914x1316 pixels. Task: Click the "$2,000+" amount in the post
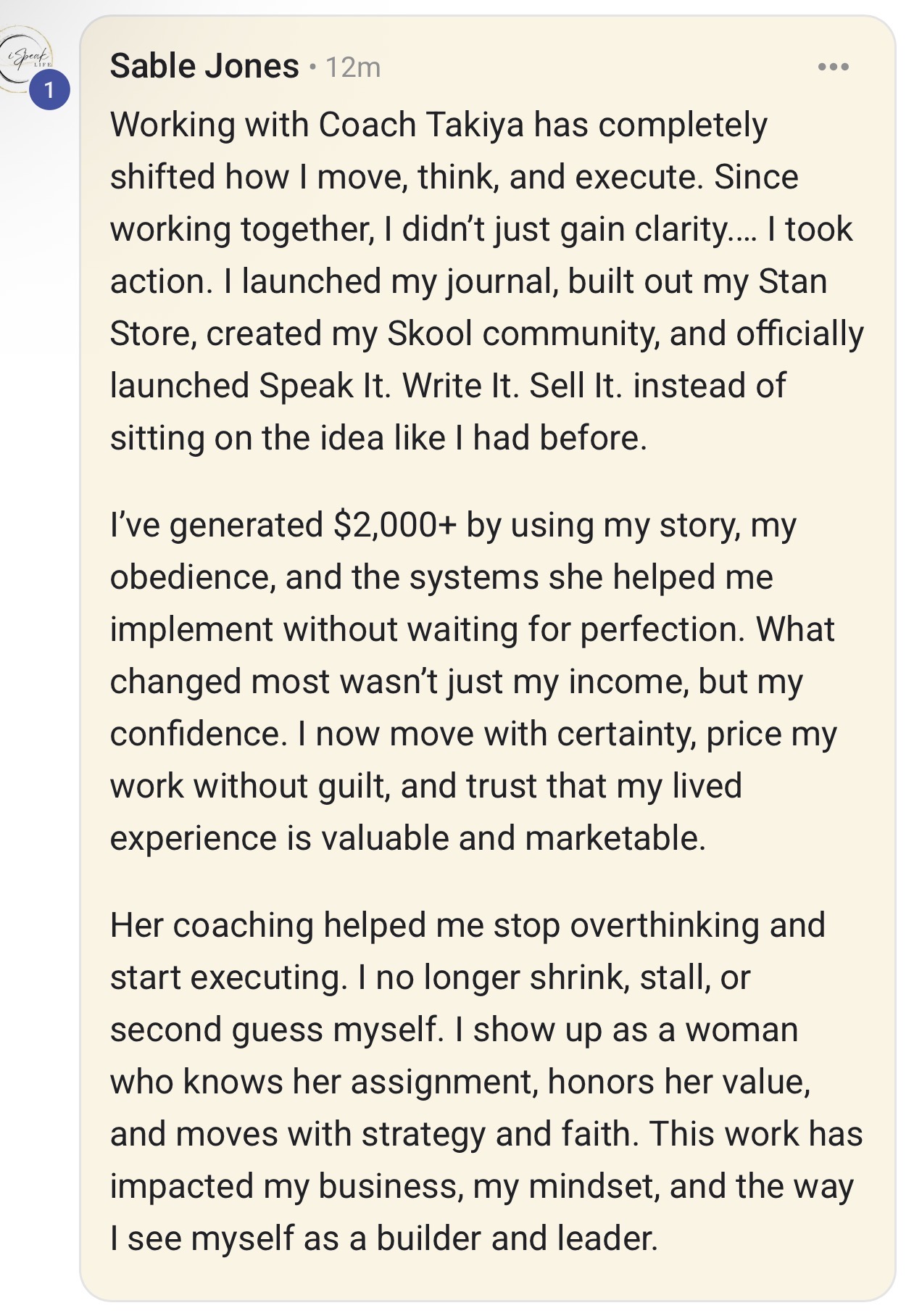(395, 525)
